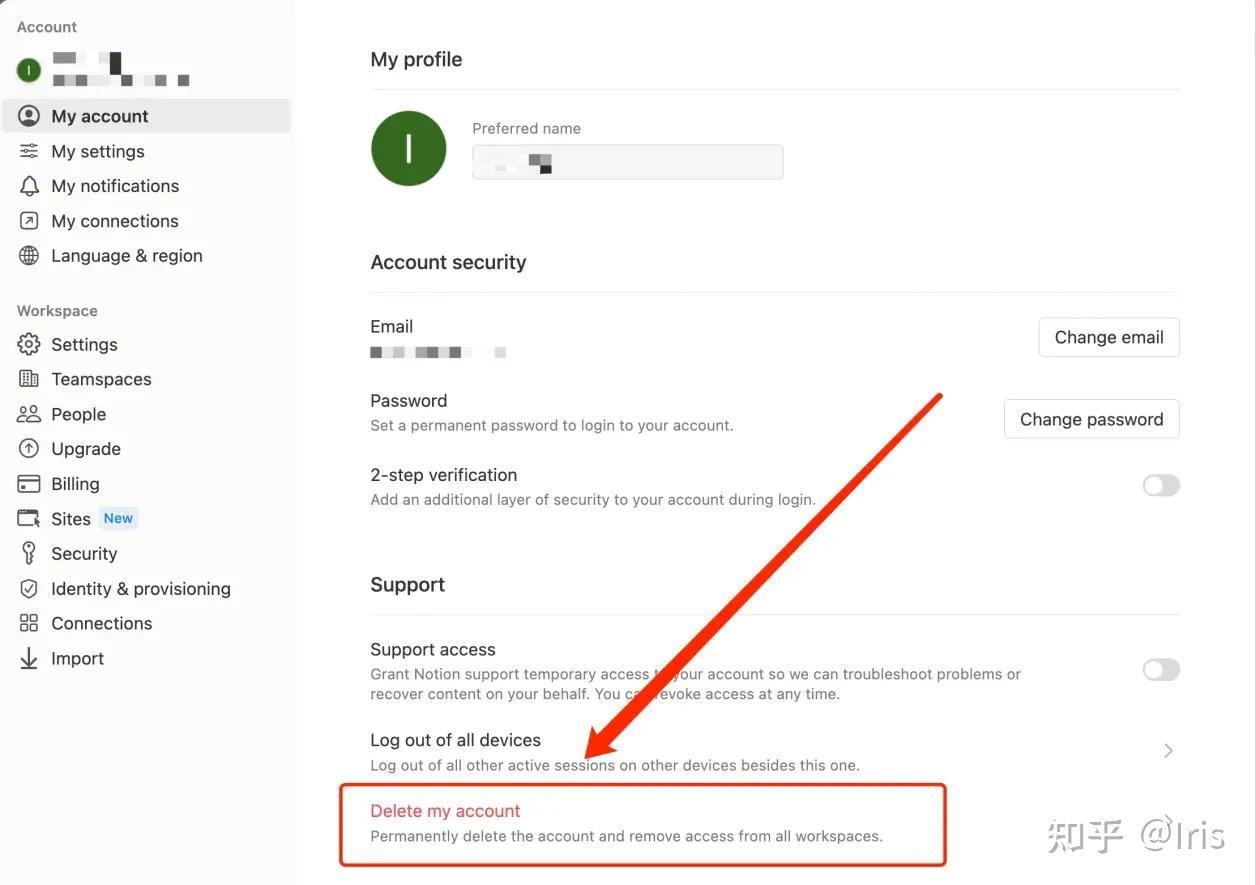Click the workspace Settings gear icon

[29, 345]
